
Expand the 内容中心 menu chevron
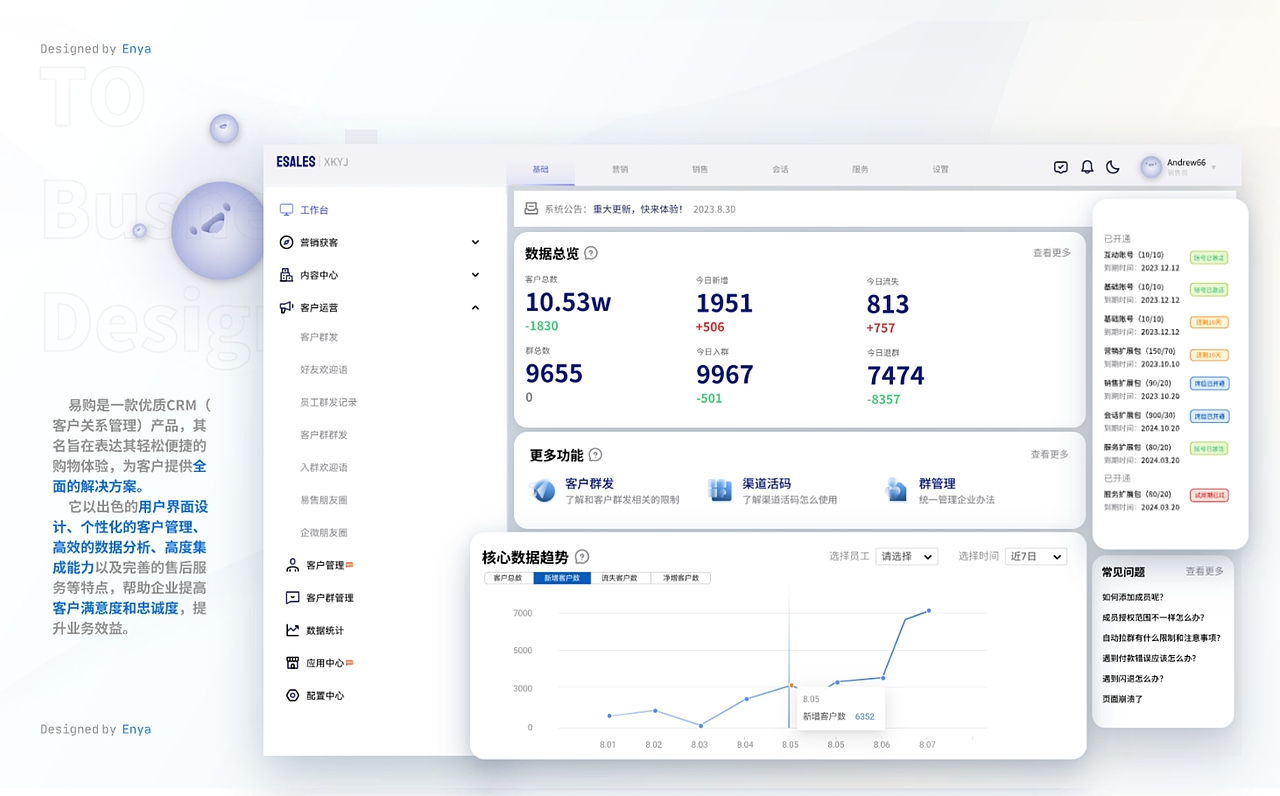pos(476,274)
